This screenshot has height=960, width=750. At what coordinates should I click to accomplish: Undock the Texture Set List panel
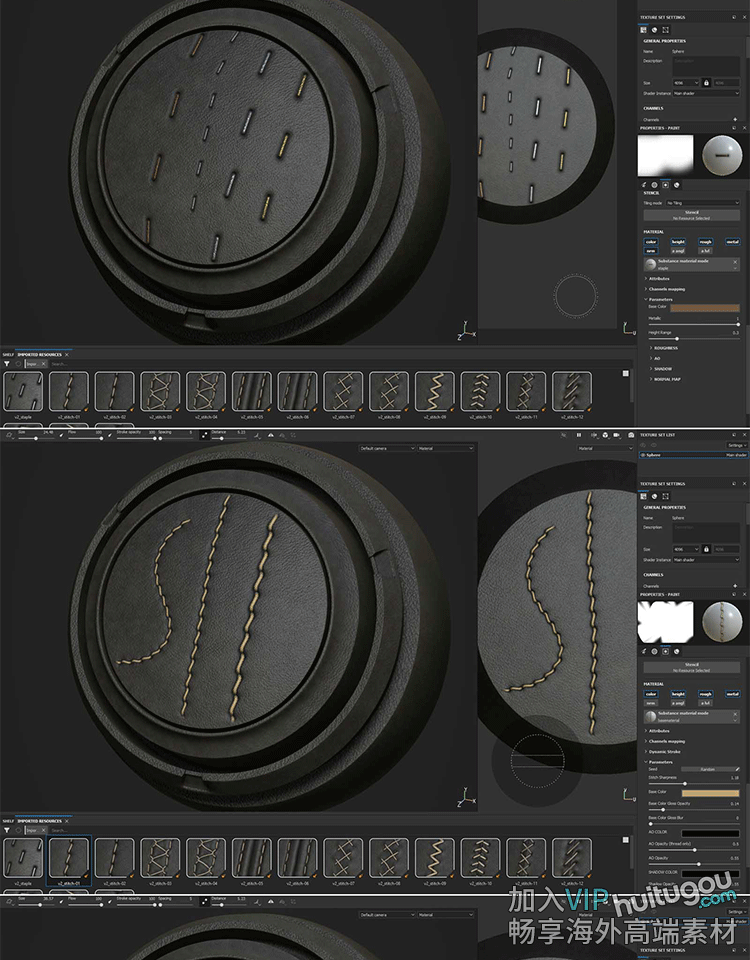click(x=735, y=435)
